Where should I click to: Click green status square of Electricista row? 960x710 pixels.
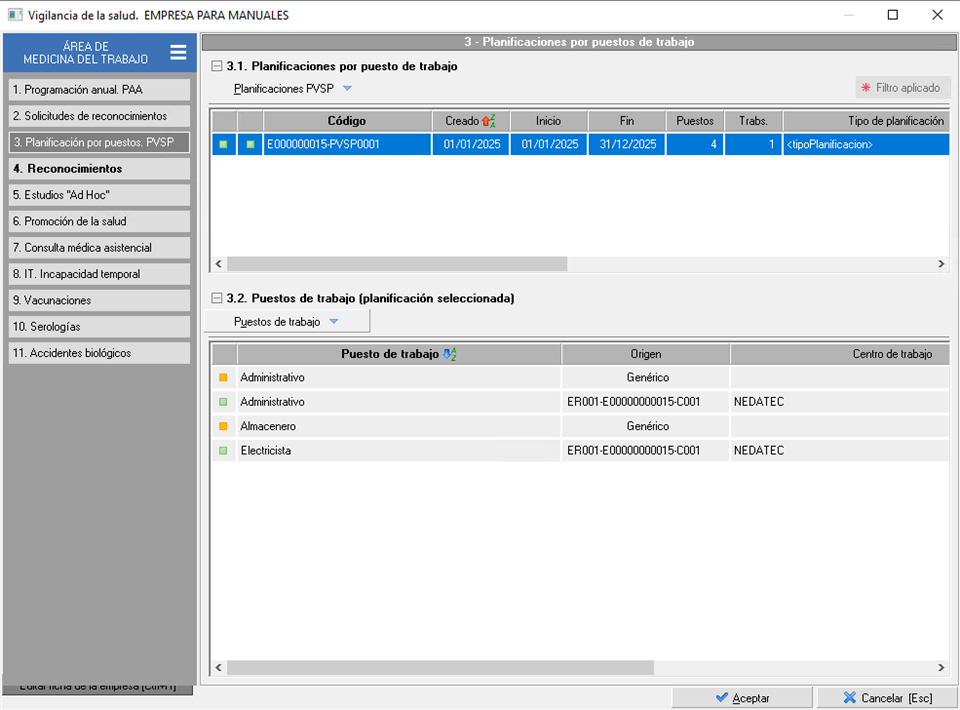tap(223, 451)
